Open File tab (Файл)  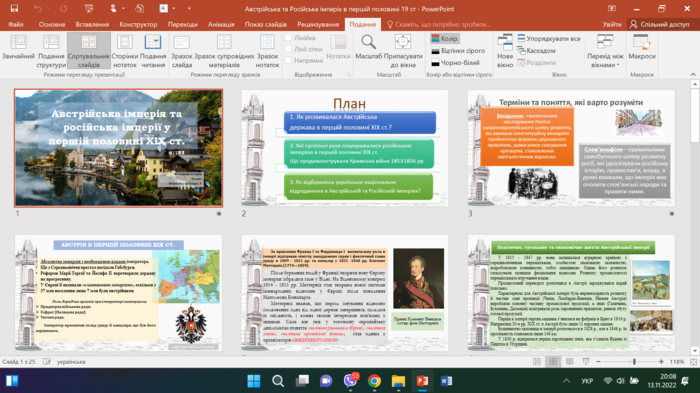[16, 24]
